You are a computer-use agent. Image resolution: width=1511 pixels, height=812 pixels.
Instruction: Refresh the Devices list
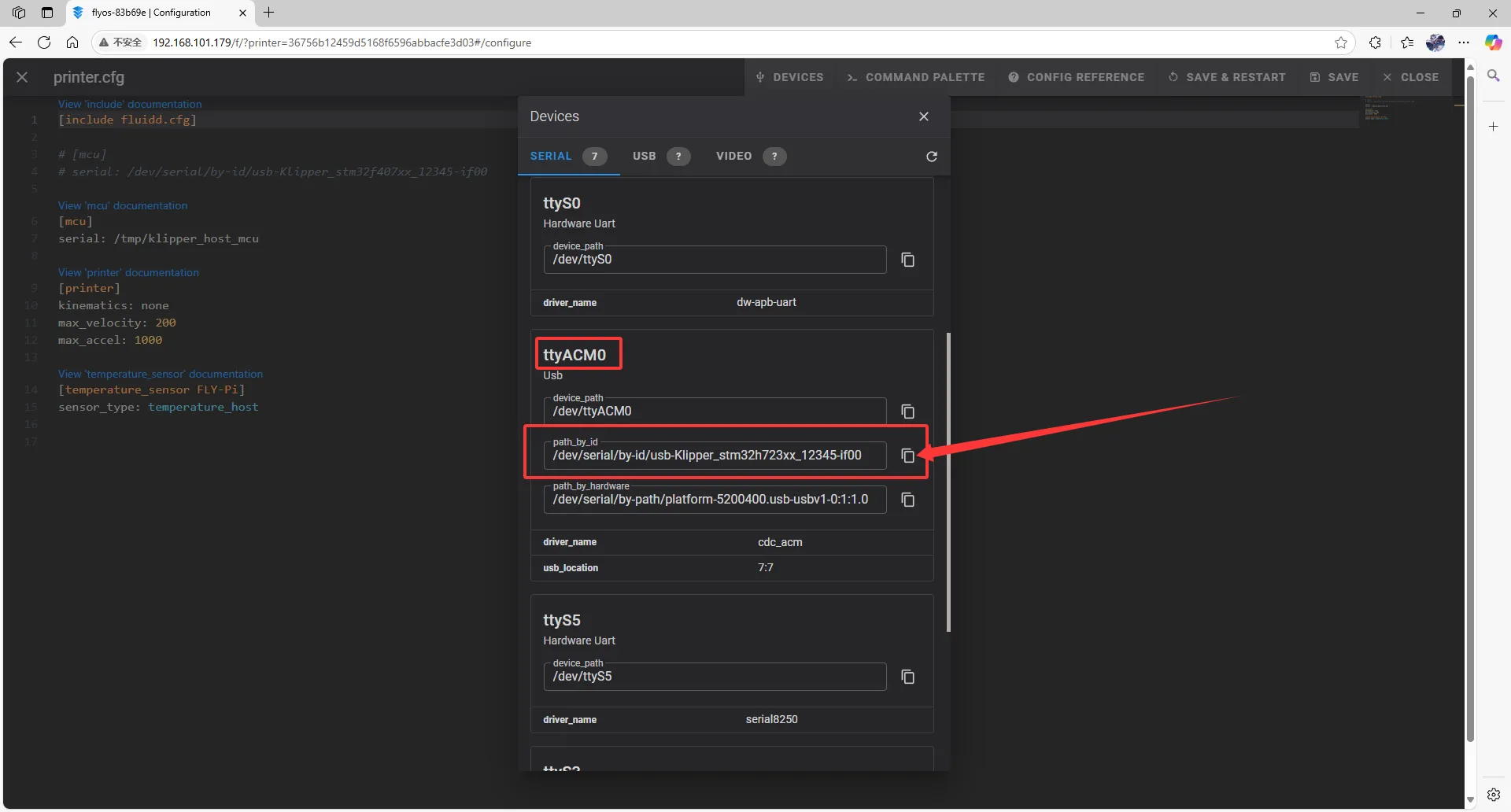[x=931, y=157]
